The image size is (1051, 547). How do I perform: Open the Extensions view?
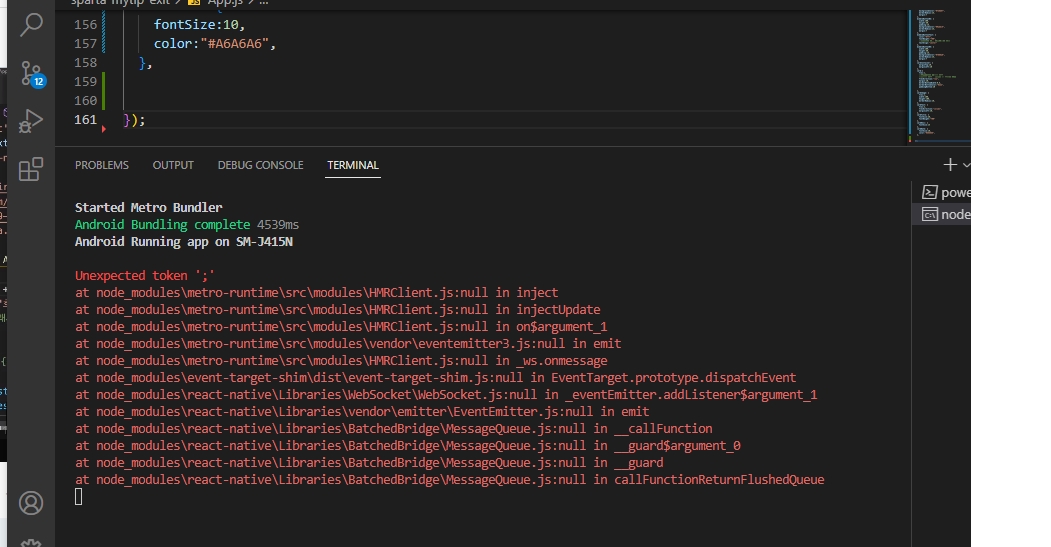(31, 170)
